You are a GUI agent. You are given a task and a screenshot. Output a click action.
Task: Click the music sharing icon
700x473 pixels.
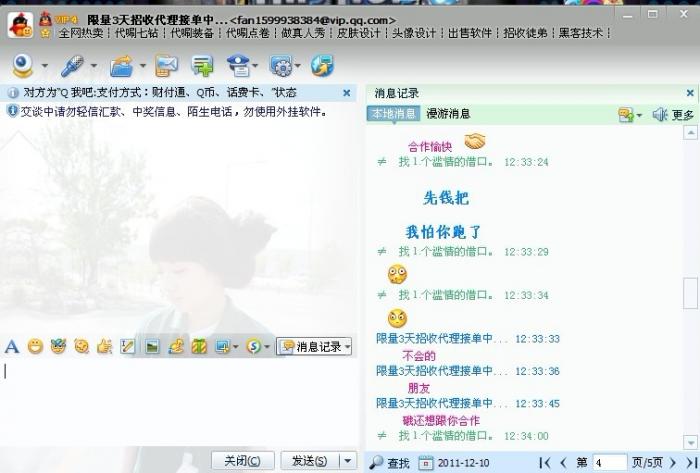click(176, 346)
